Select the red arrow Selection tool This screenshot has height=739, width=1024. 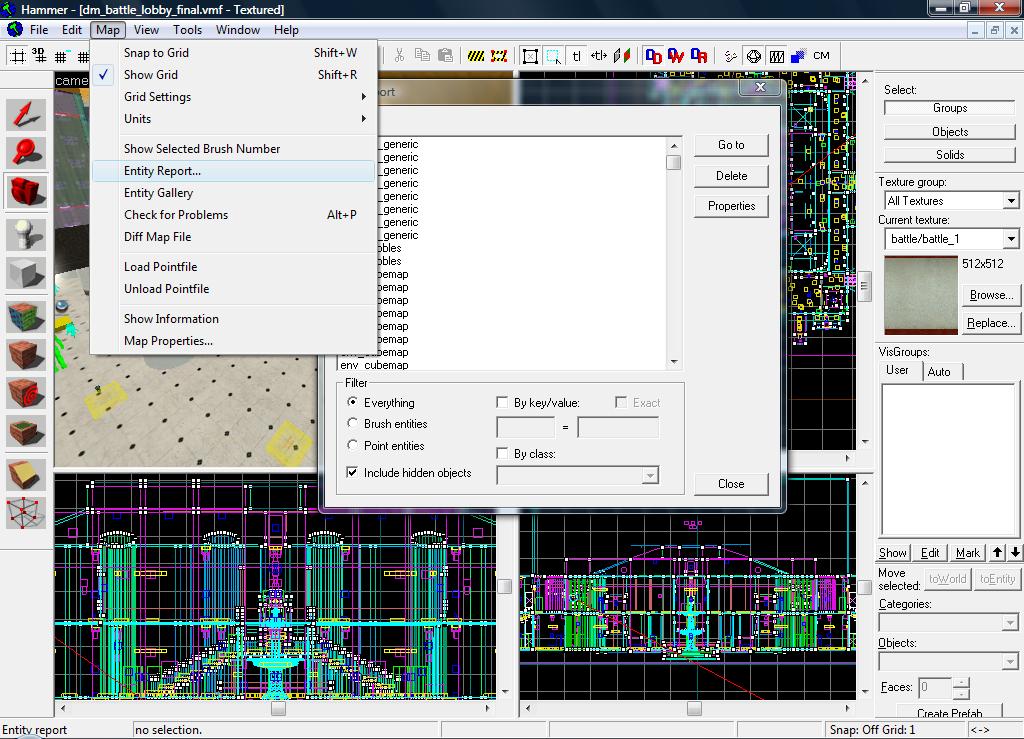[x=26, y=114]
